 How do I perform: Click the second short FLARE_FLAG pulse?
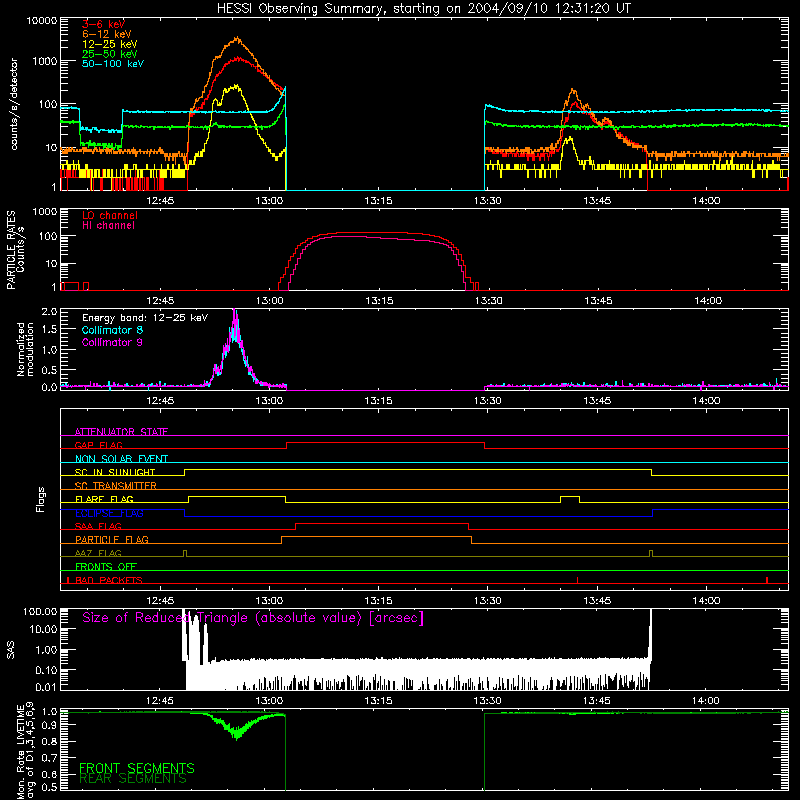click(570, 497)
